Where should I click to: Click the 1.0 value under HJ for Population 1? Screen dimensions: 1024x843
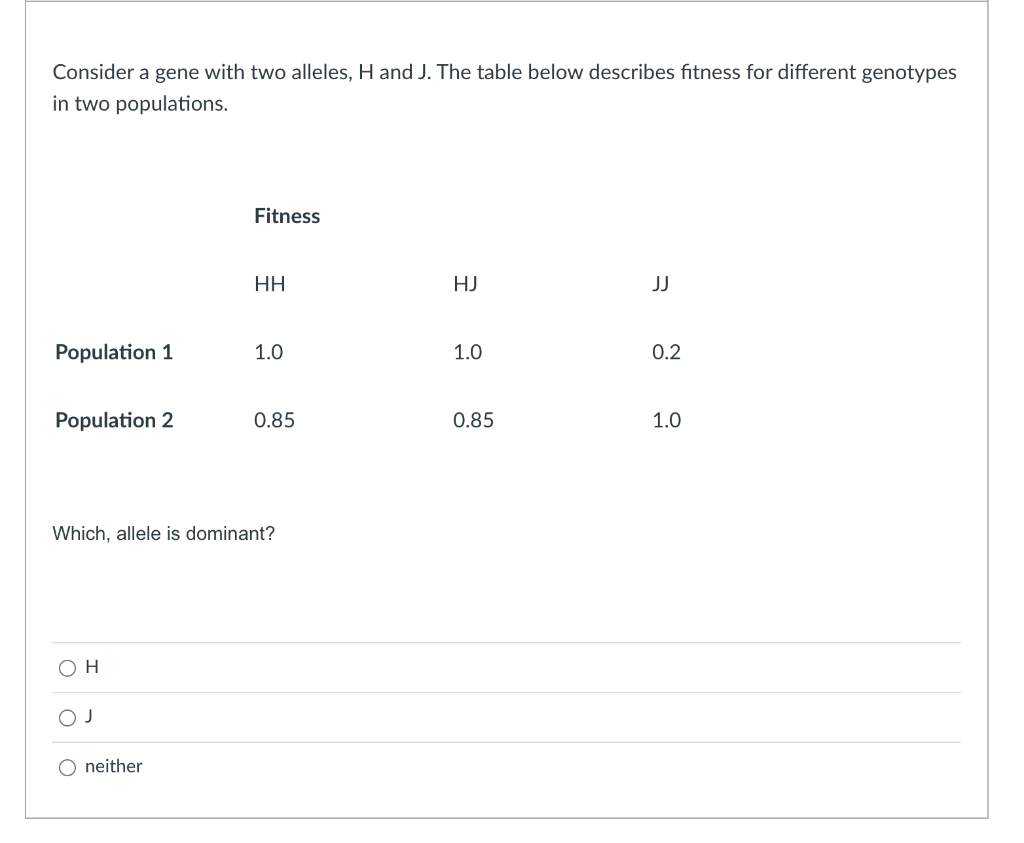coord(465,352)
